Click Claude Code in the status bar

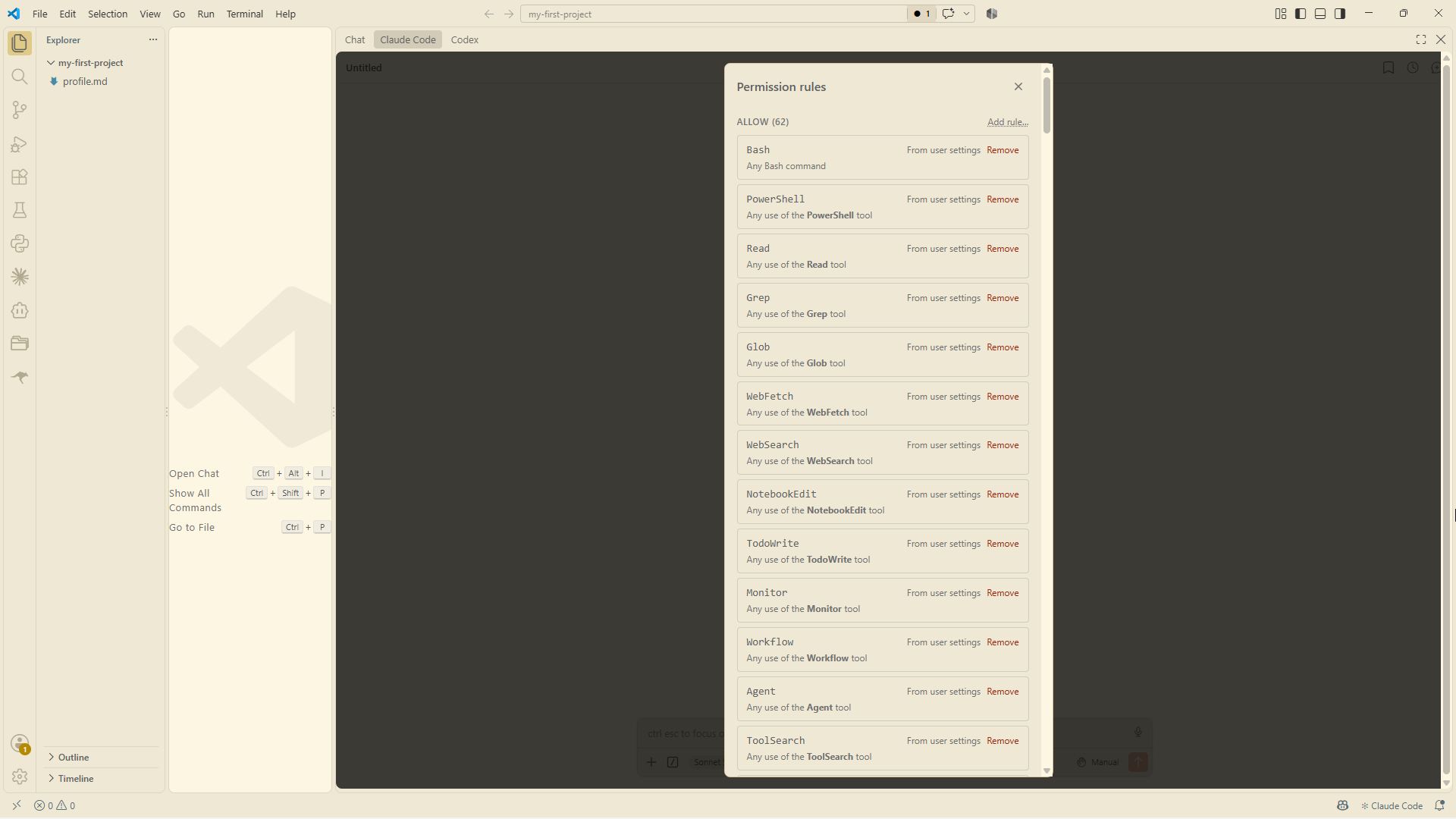pos(1392,805)
